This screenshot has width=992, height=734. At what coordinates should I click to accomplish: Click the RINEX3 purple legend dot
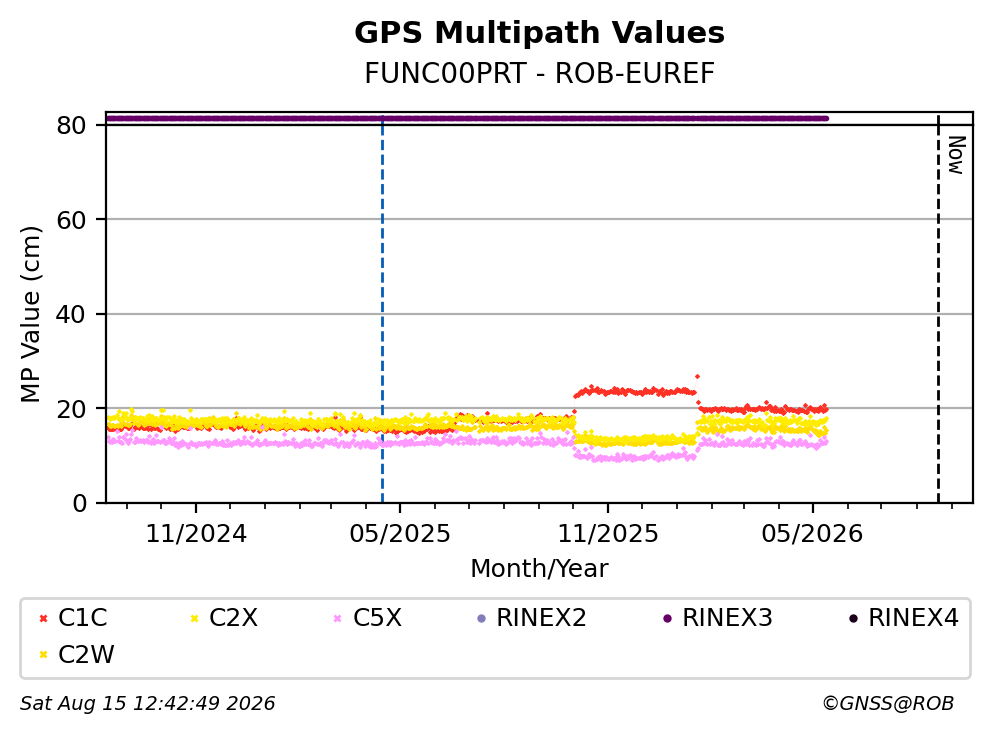667,618
